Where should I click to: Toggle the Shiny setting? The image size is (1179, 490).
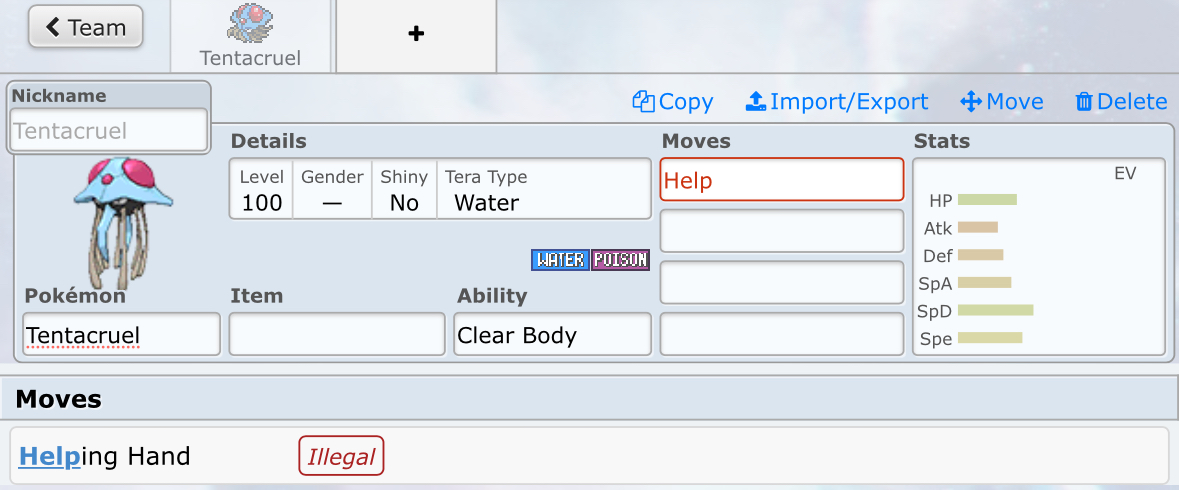[x=404, y=191]
